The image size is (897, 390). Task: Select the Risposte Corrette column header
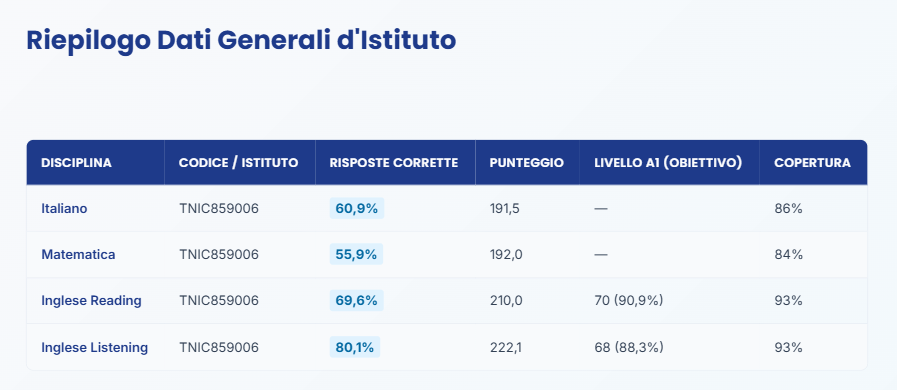click(395, 162)
